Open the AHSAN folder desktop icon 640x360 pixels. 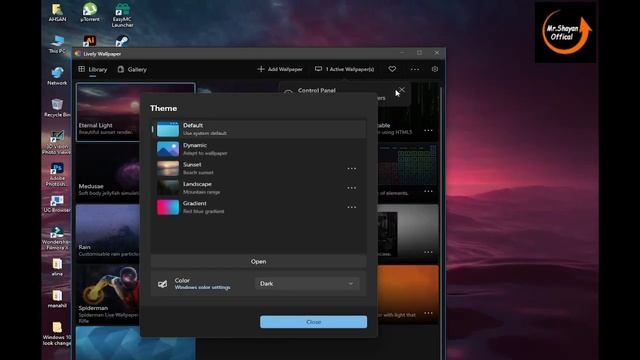click(x=57, y=12)
